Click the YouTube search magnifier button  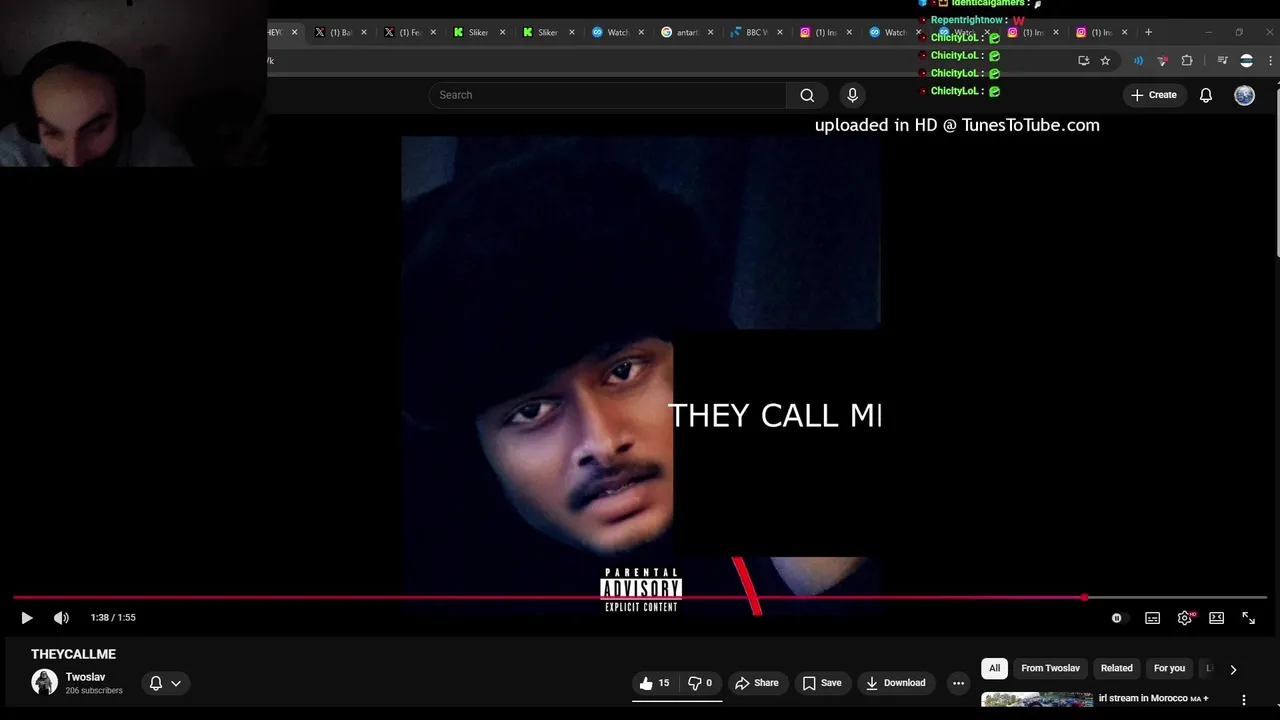(807, 95)
